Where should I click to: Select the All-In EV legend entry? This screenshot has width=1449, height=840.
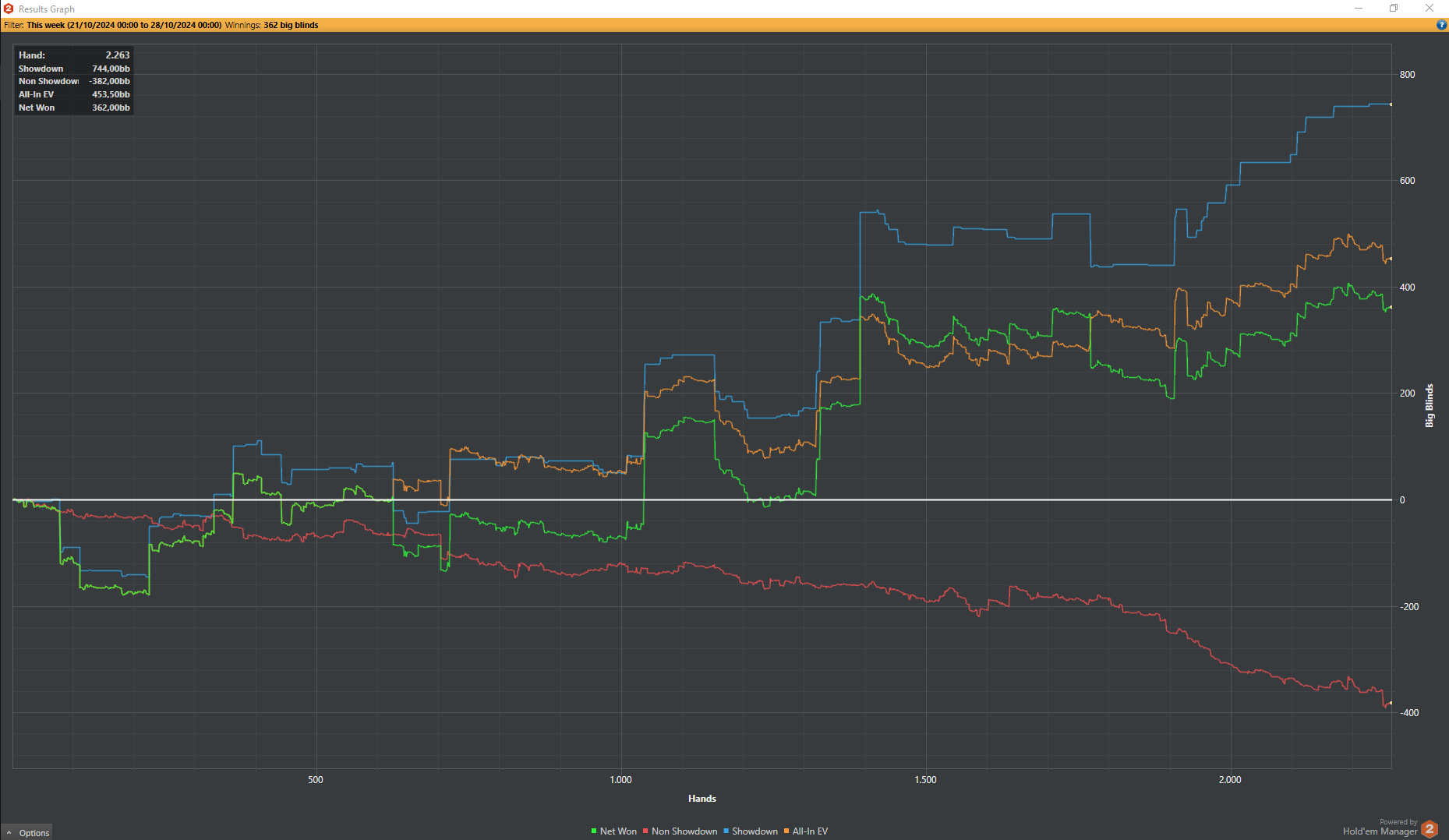point(806,831)
